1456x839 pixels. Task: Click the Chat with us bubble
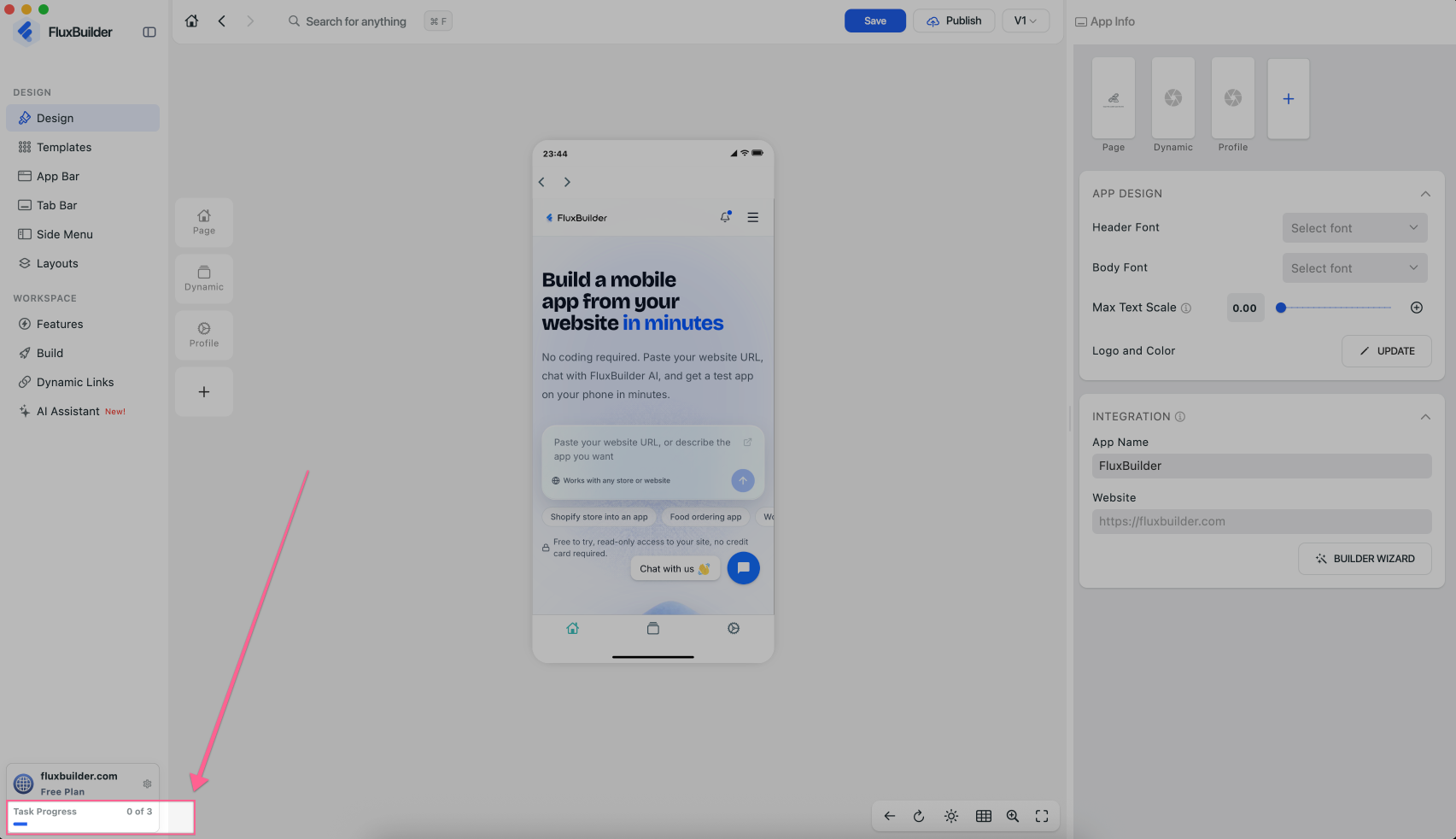[675, 569]
